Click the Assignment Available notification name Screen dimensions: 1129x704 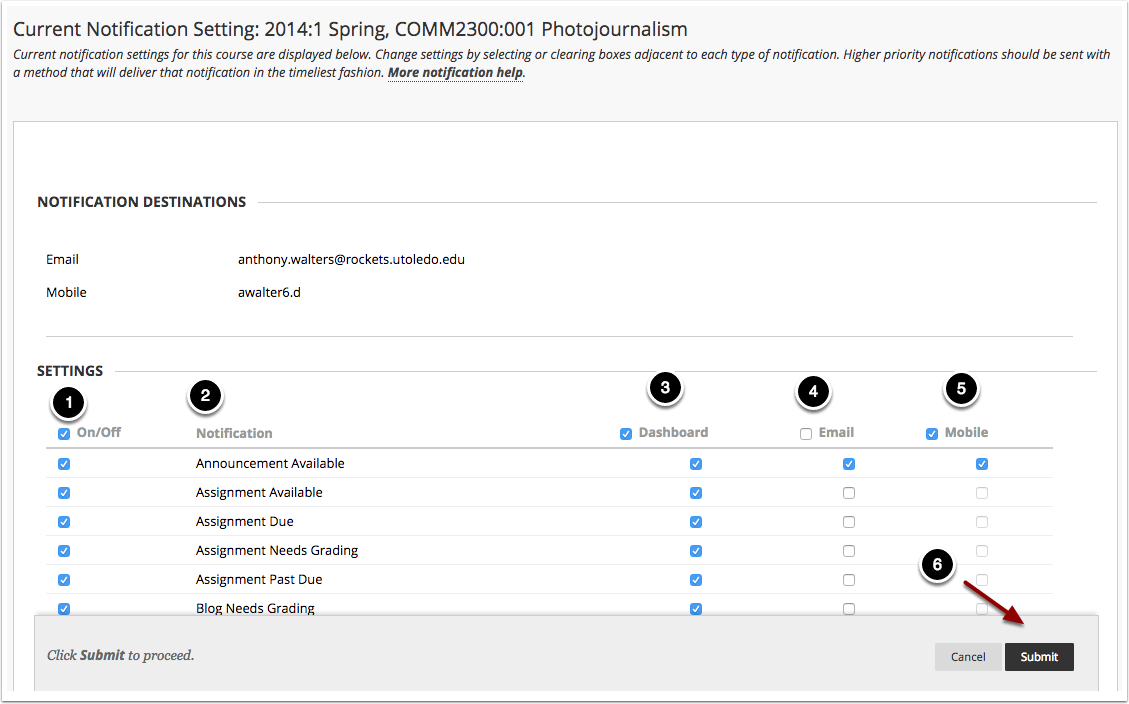point(259,492)
